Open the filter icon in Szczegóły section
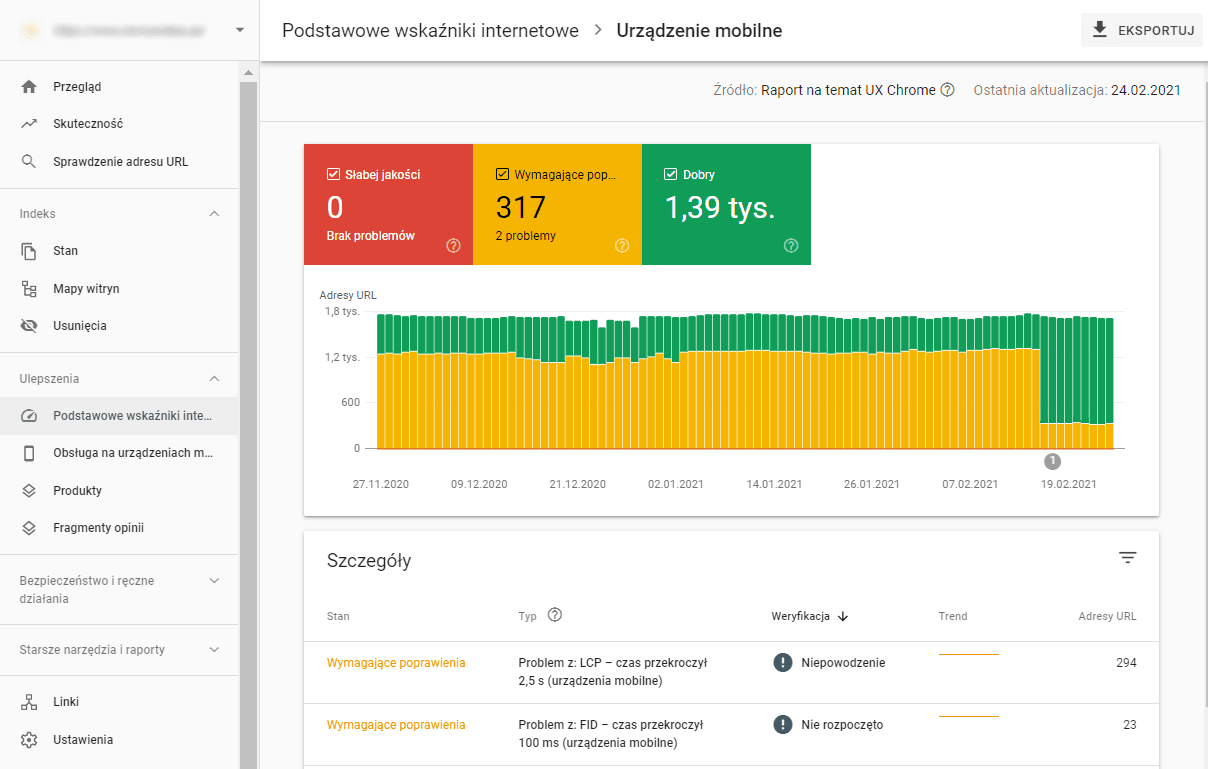 (1128, 558)
